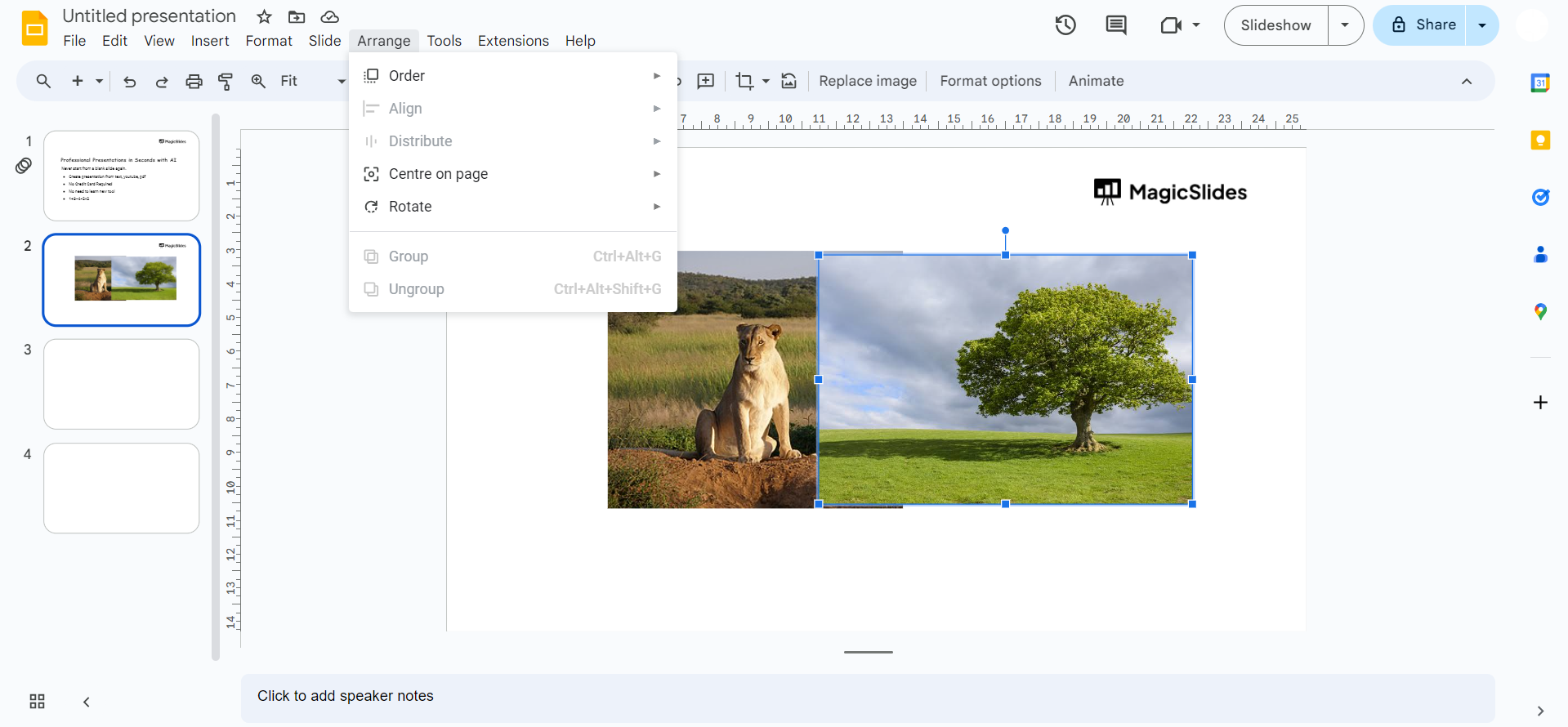Open the Extensions menu
Image resolution: width=1568 pixels, height=727 pixels.
(513, 41)
